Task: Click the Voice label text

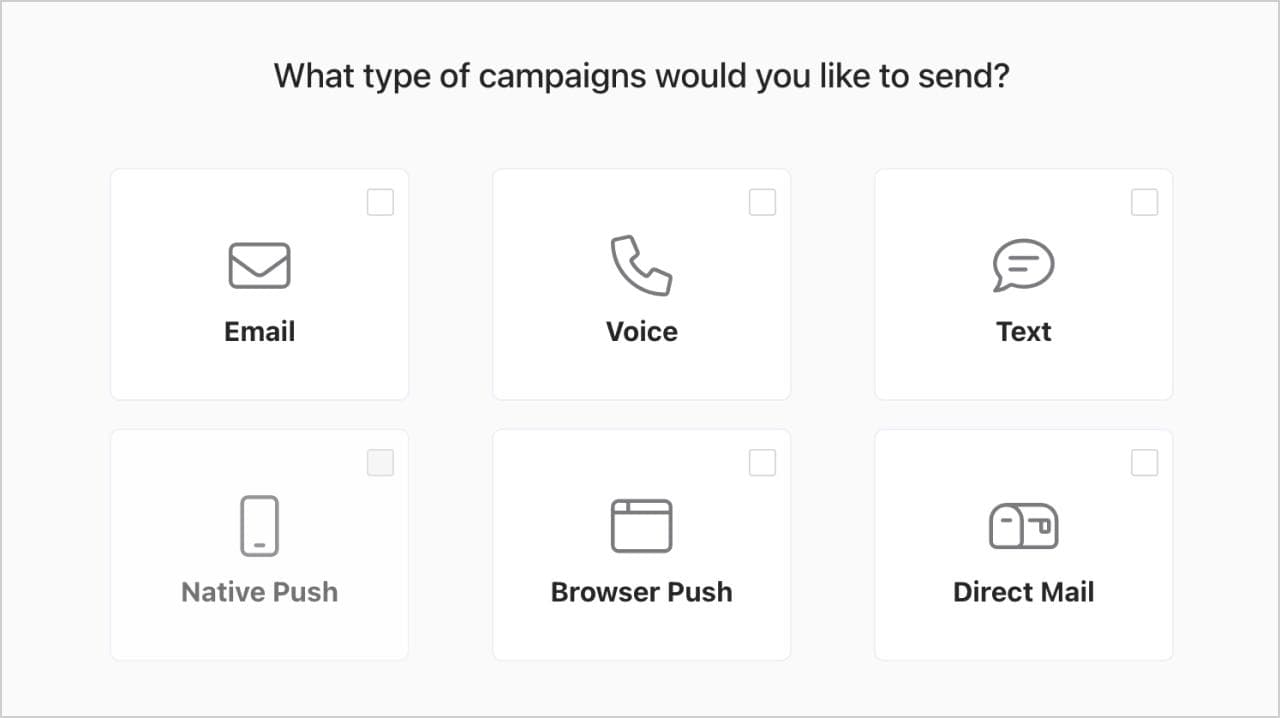Action: click(641, 332)
